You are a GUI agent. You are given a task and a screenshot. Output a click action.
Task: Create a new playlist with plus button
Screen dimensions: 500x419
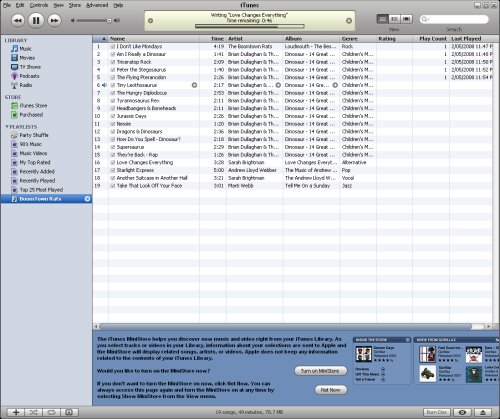[x=16, y=412]
